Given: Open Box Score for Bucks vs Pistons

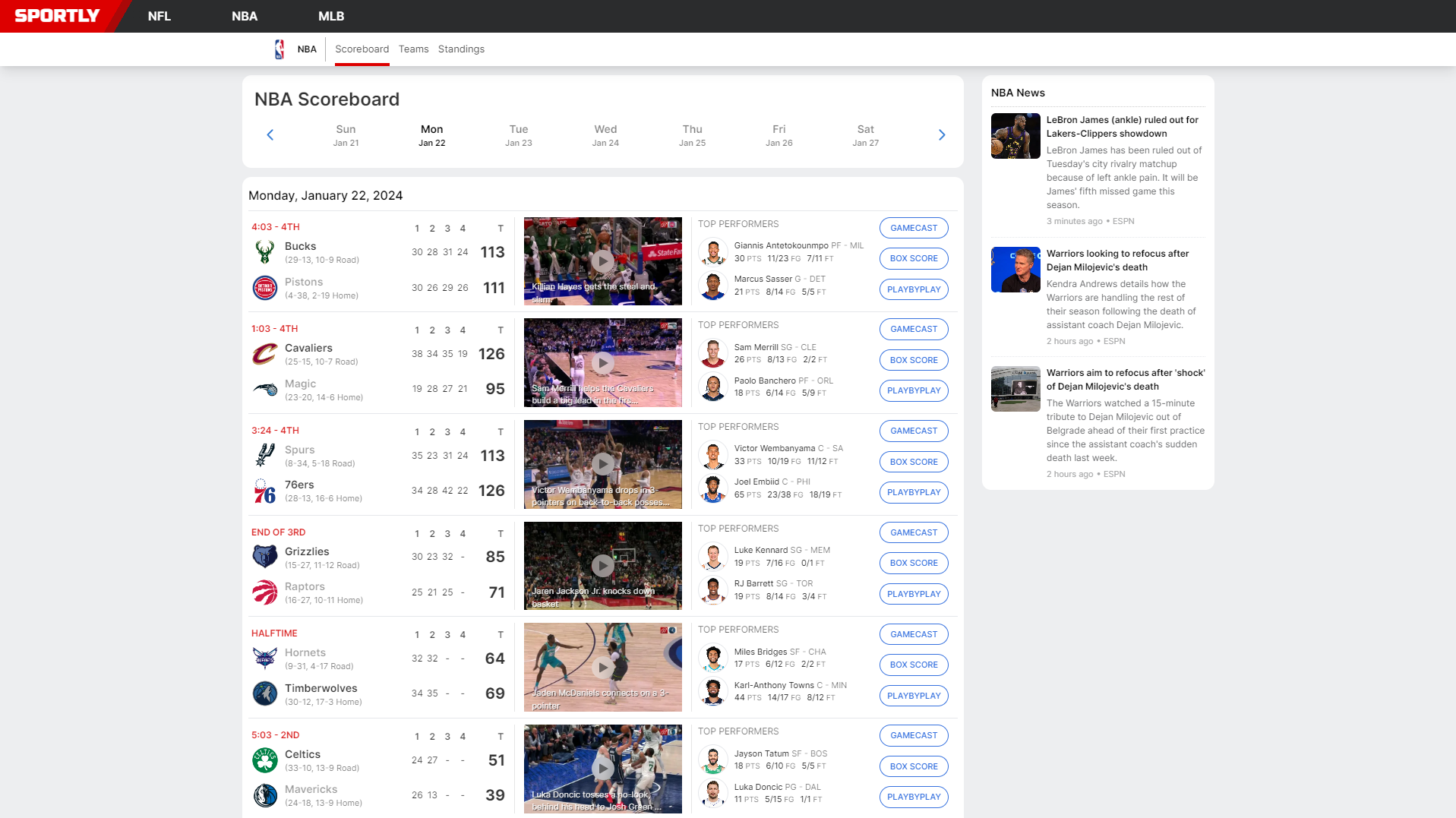Looking at the screenshot, I should coord(914,258).
